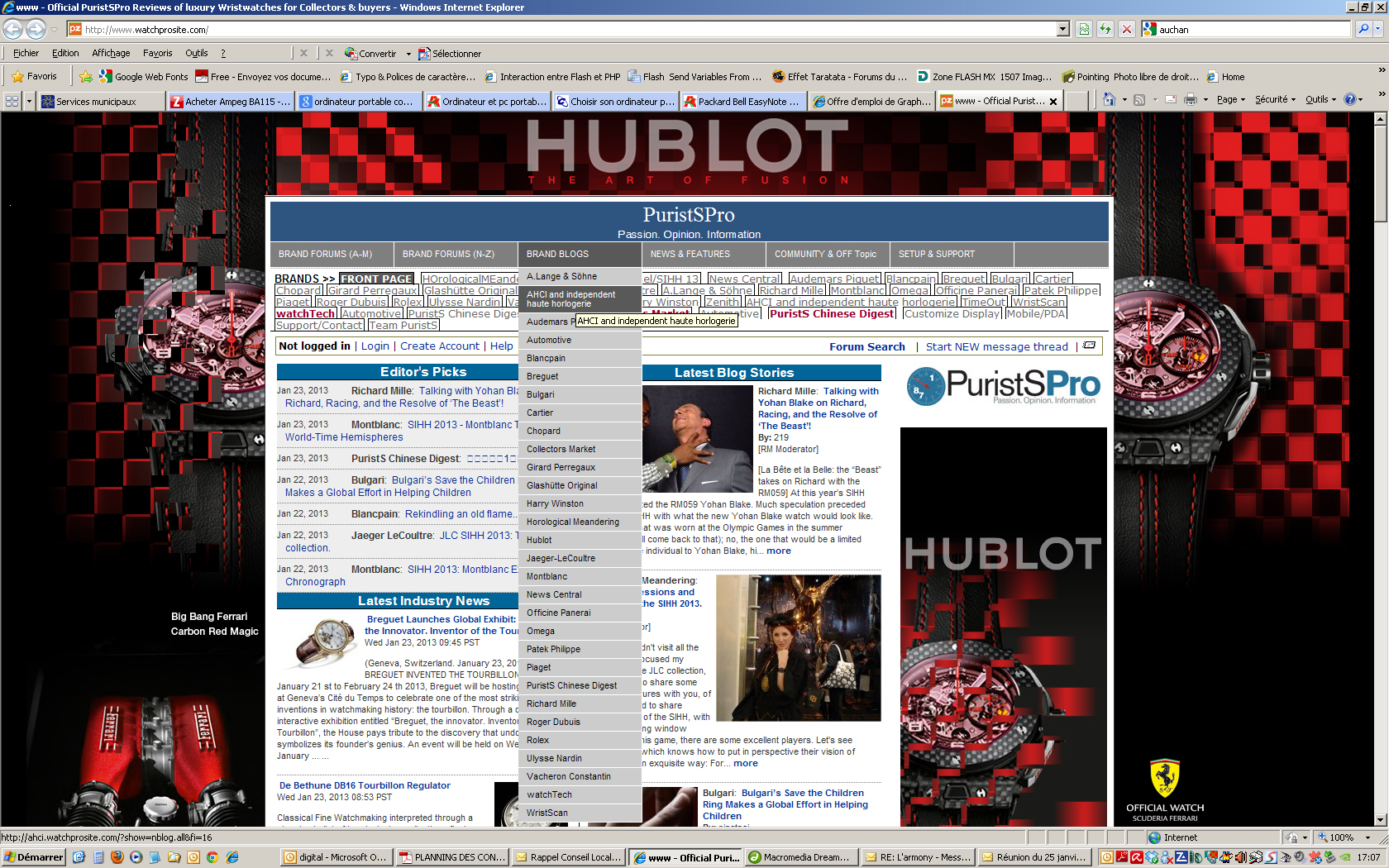Open the command bar Outils dropdown
Viewport: 1389px width, 868px height.
click(1321, 100)
